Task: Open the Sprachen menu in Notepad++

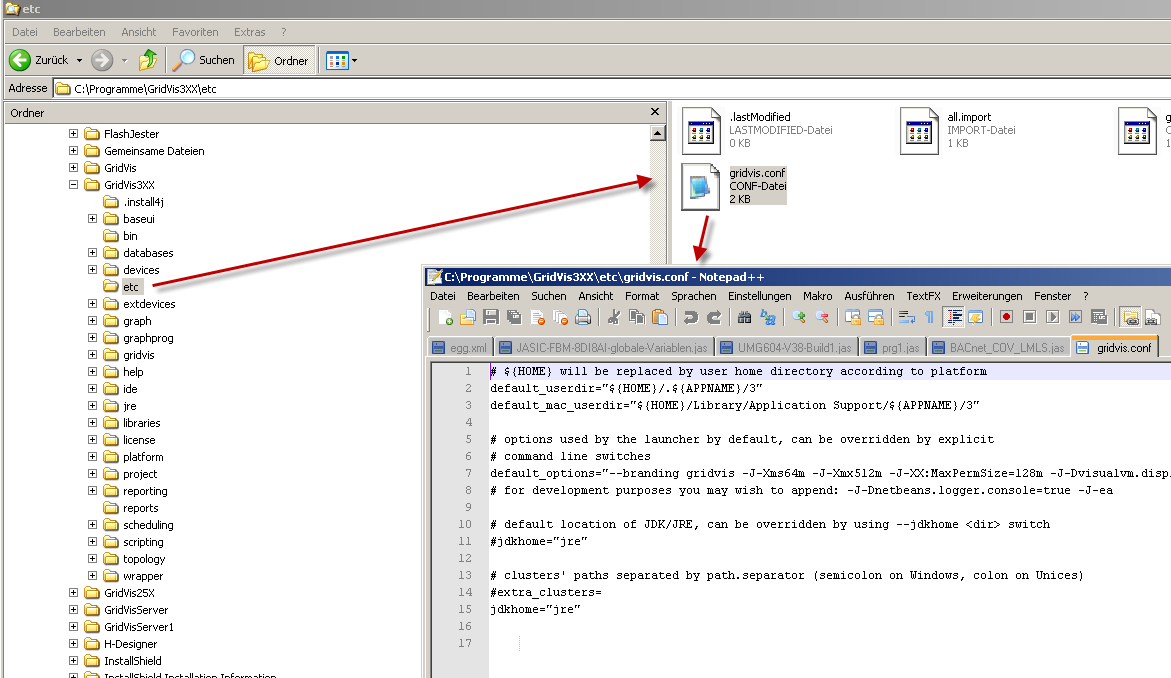Action: pos(693,296)
